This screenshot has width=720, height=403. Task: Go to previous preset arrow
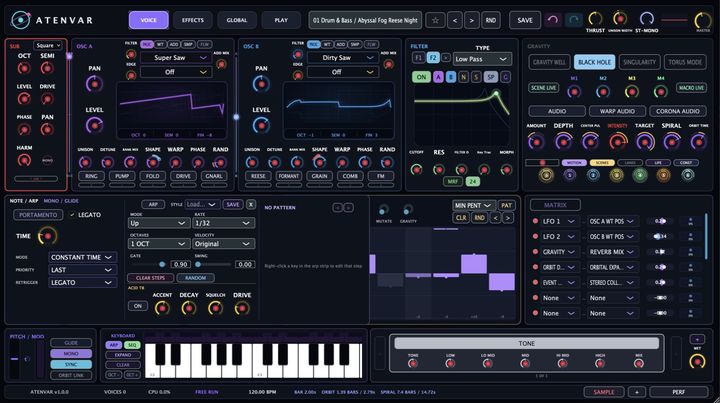[x=455, y=20]
